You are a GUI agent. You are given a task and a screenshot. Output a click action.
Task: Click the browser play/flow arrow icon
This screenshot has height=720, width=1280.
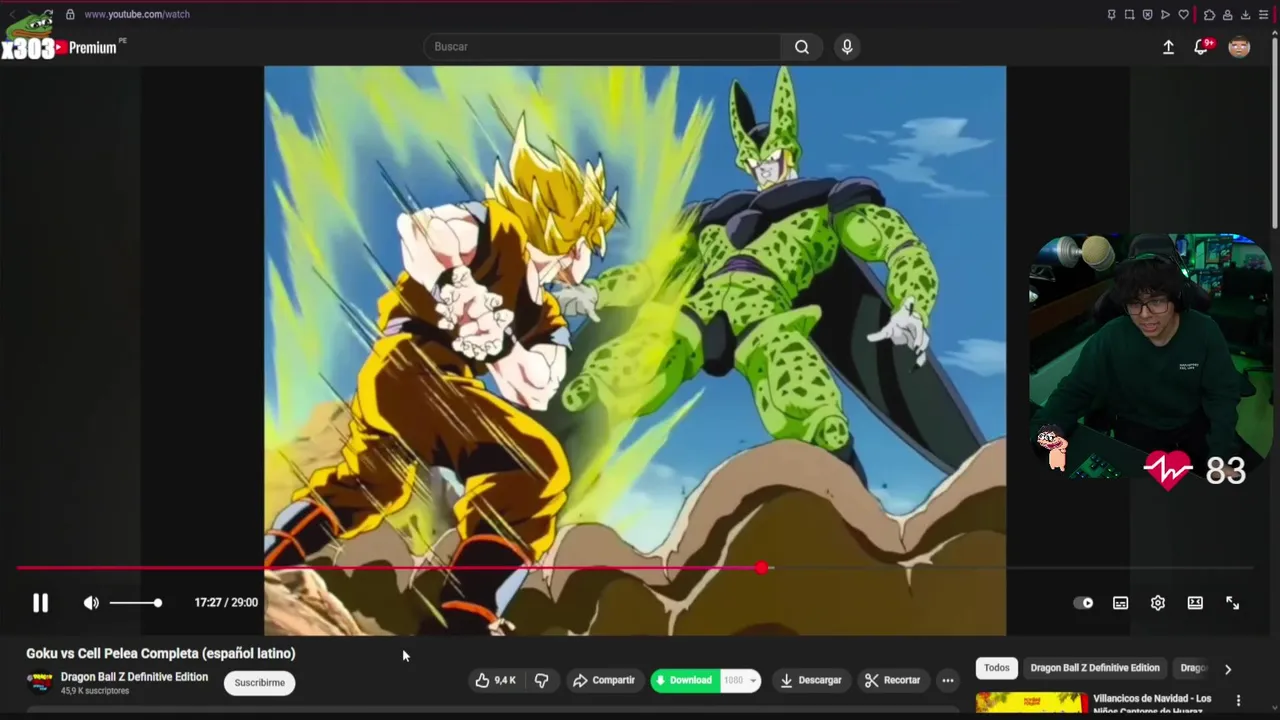[x=1165, y=14]
